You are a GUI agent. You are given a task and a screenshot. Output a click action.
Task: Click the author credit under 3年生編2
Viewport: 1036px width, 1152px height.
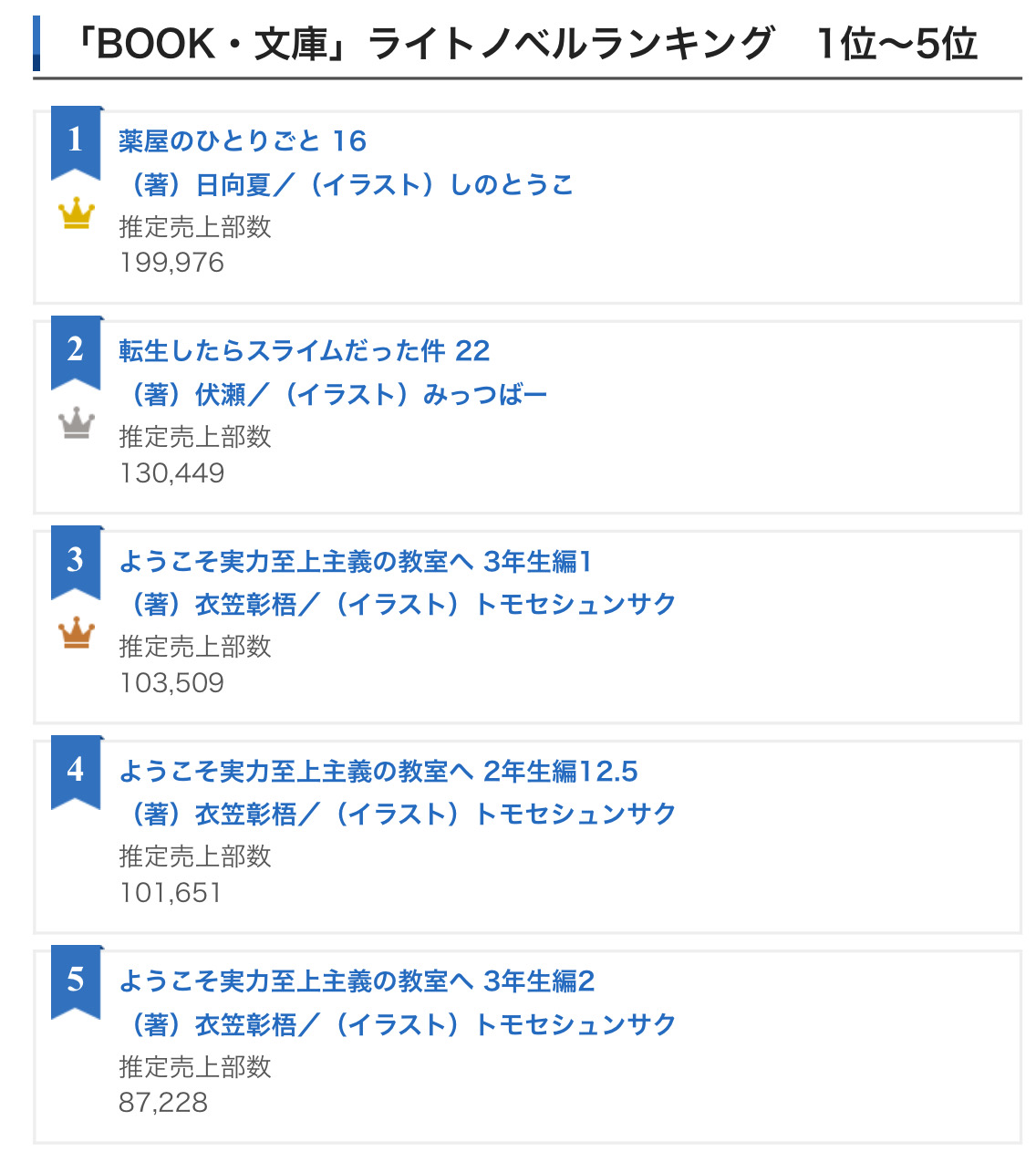click(x=398, y=1024)
